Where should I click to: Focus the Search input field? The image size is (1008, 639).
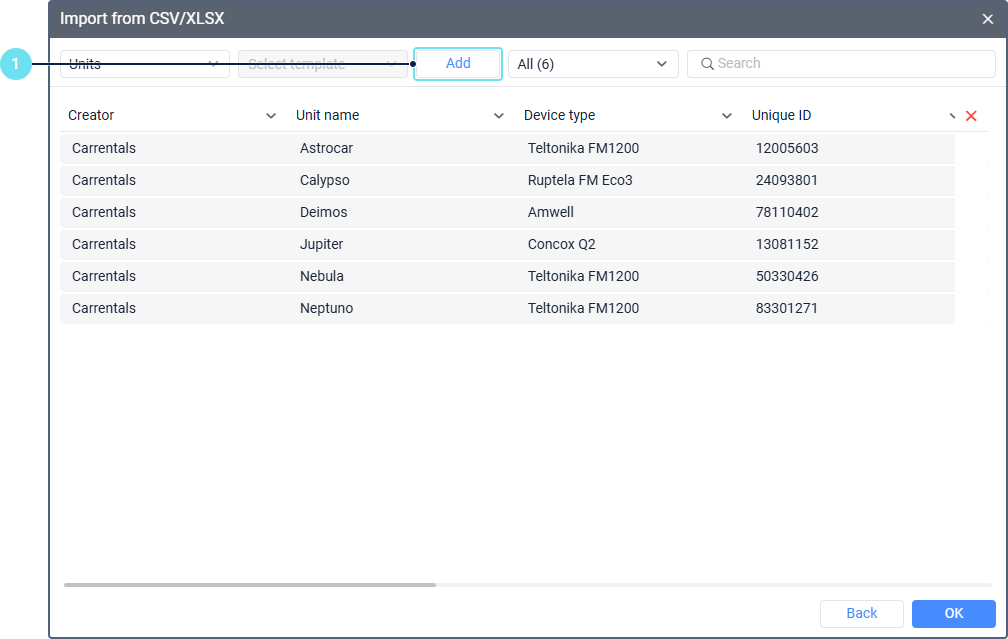(850, 64)
